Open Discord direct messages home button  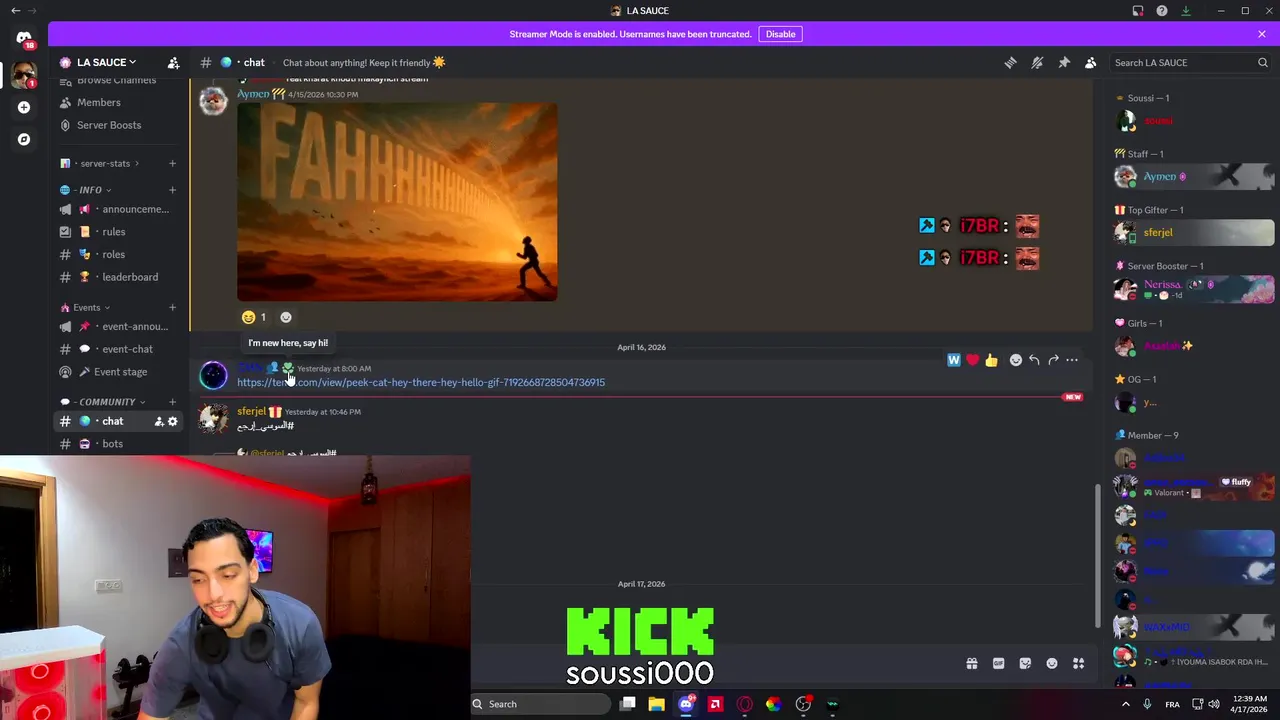[x=24, y=38]
